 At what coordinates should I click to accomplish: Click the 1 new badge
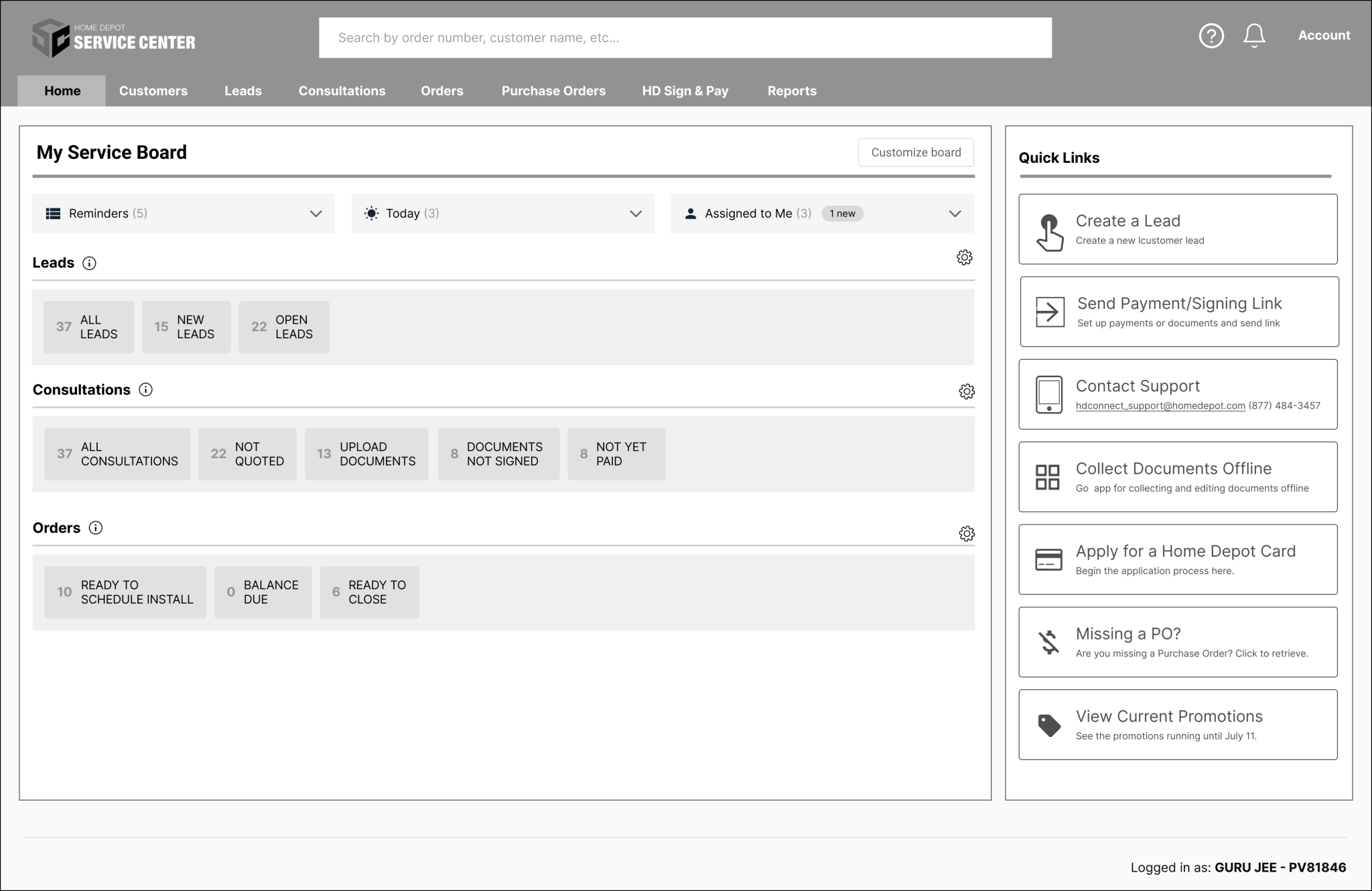click(842, 214)
